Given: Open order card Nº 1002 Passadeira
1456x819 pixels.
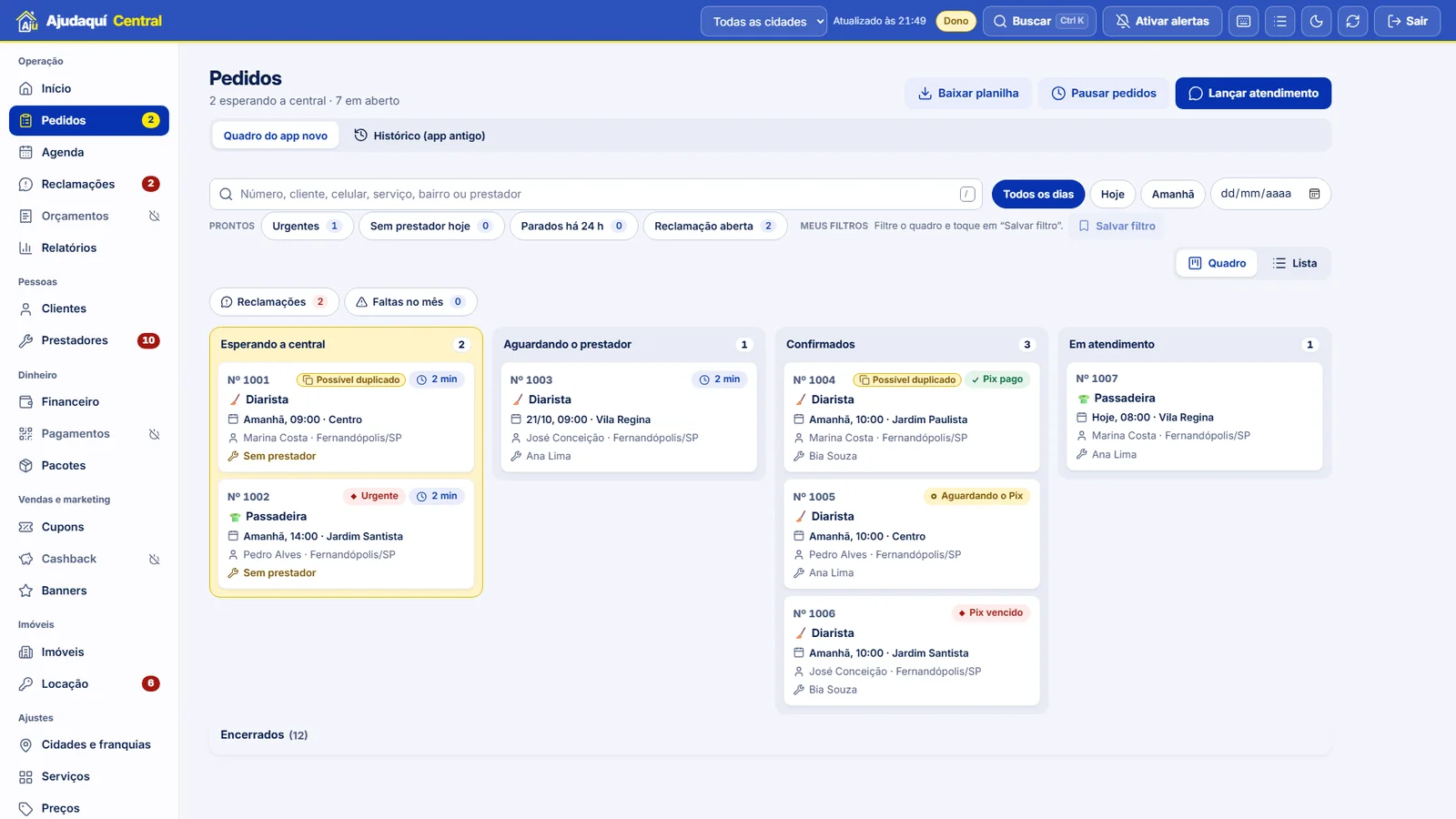Looking at the screenshot, I should coord(346,534).
